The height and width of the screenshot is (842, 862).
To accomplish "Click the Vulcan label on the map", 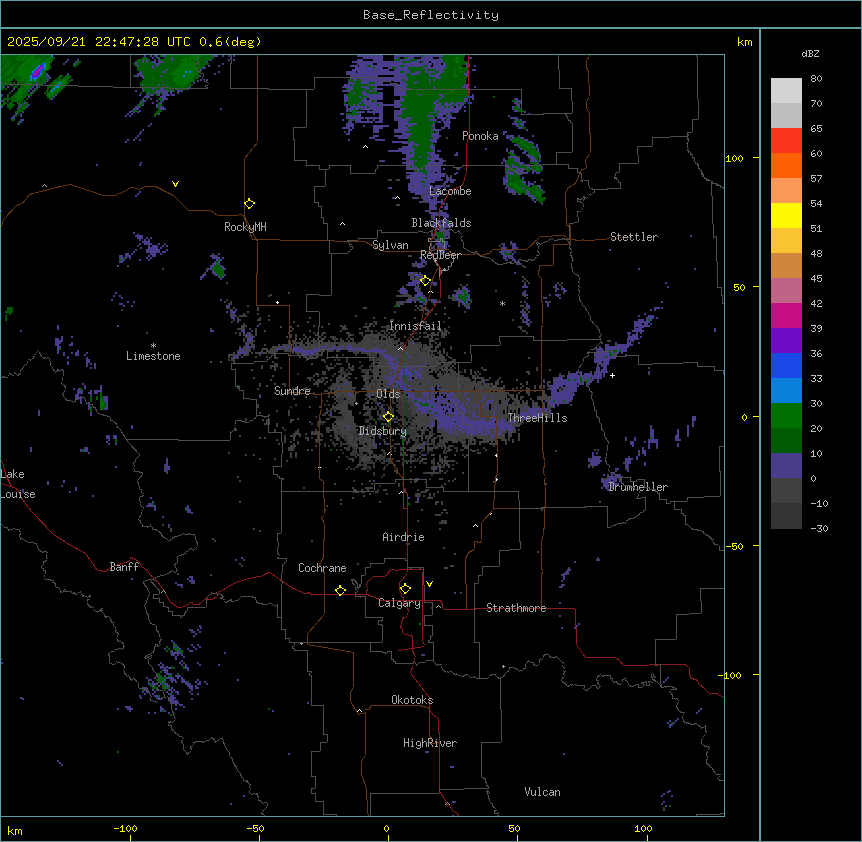I will pyautogui.click(x=542, y=792).
